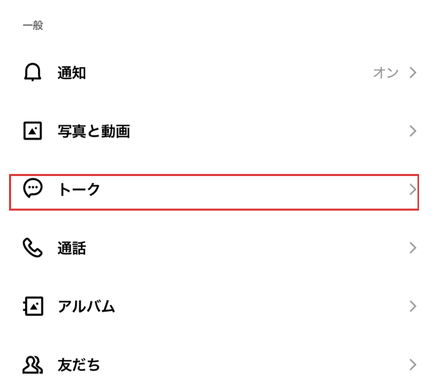Open the 写真と動画 settings row
439x383 pixels.
(219, 131)
